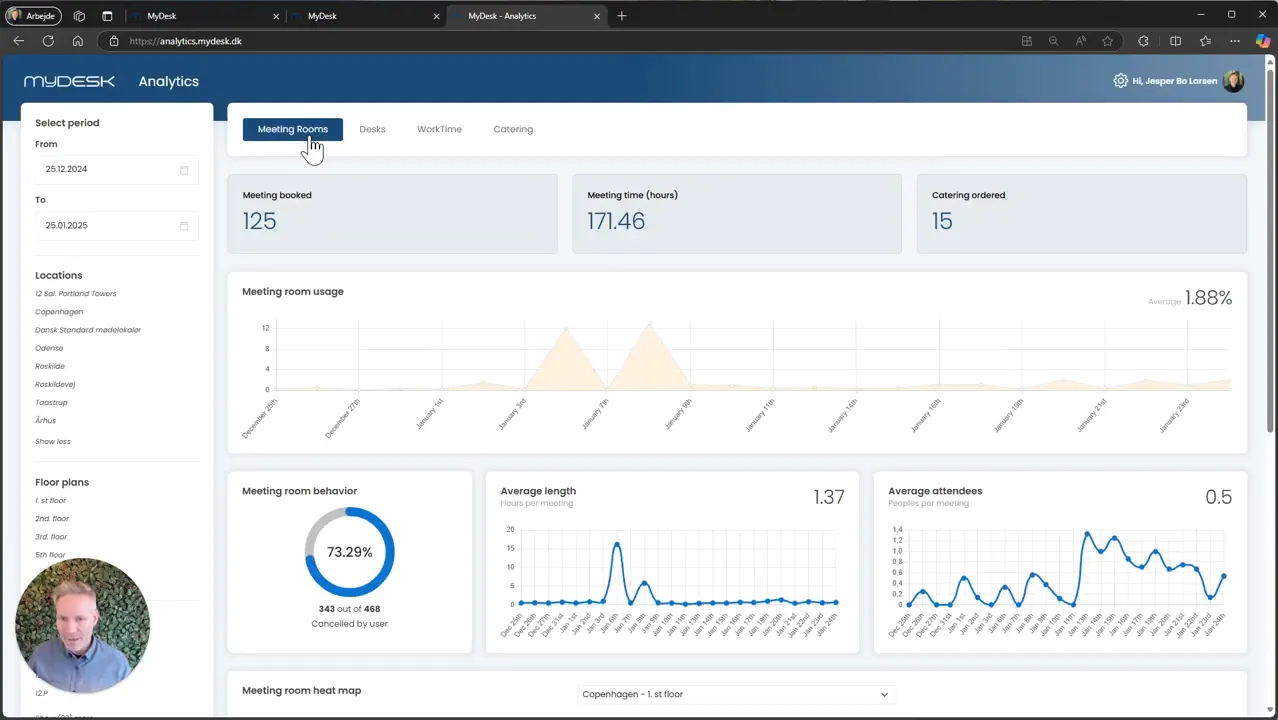Viewport: 1278px width, 720px height.
Task: Filter by 12 Sal. Portland Towers location
Action: (76, 294)
